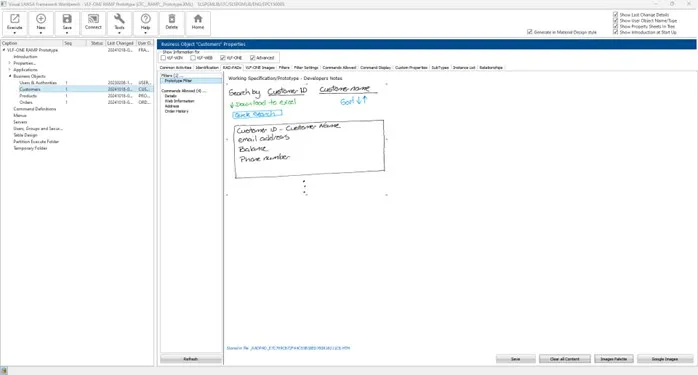Select Order History command in list
Image resolution: width=698 pixels, height=375 pixels.
177,111
